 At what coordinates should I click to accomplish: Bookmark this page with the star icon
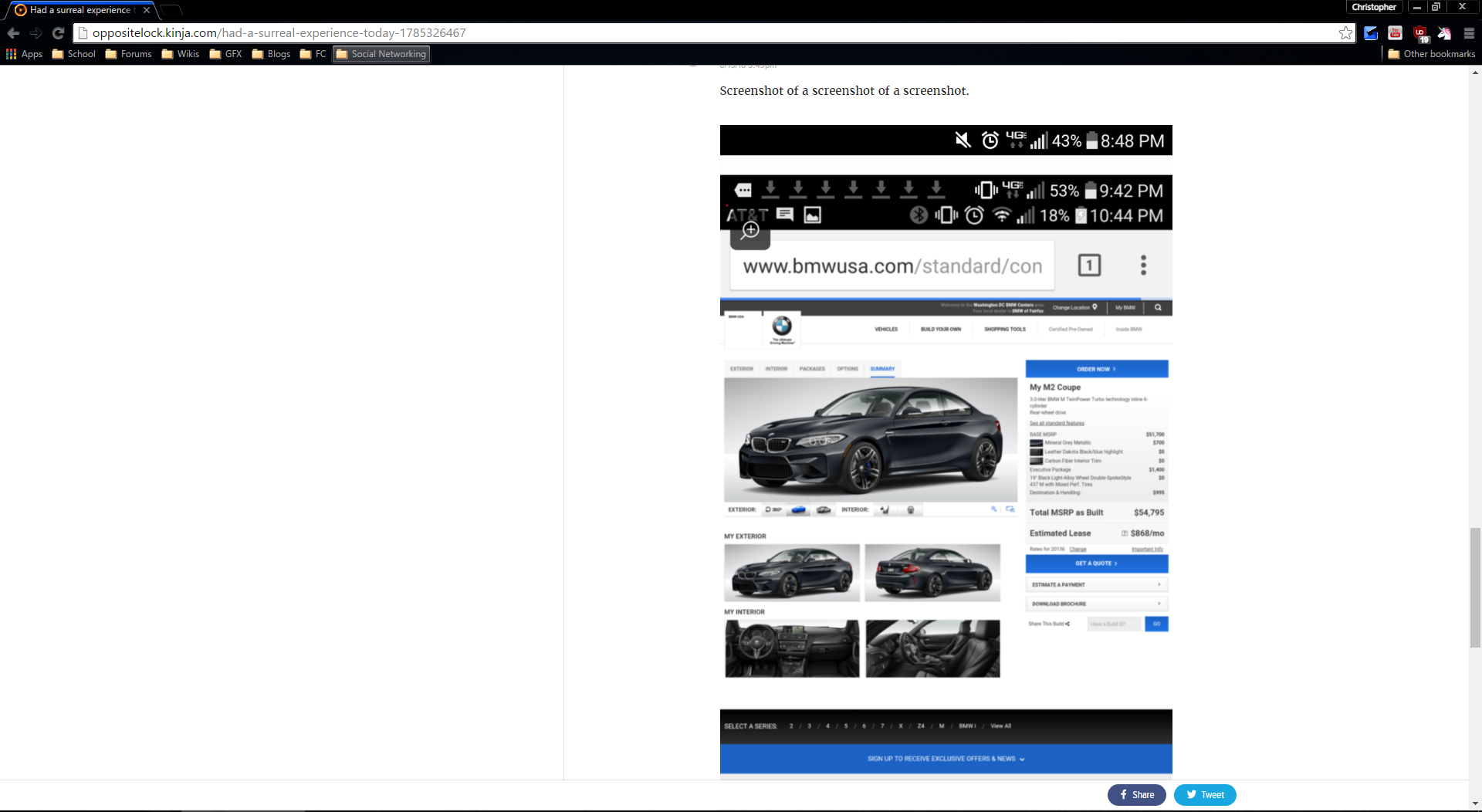click(x=1345, y=33)
